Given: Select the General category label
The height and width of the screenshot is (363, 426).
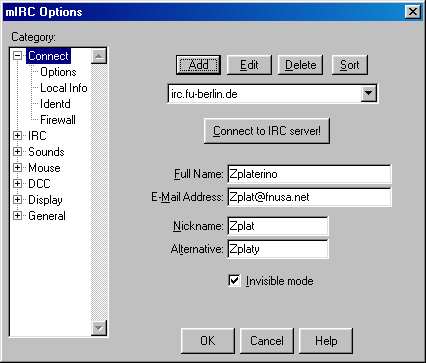Looking at the screenshot, I should point(47,216).
